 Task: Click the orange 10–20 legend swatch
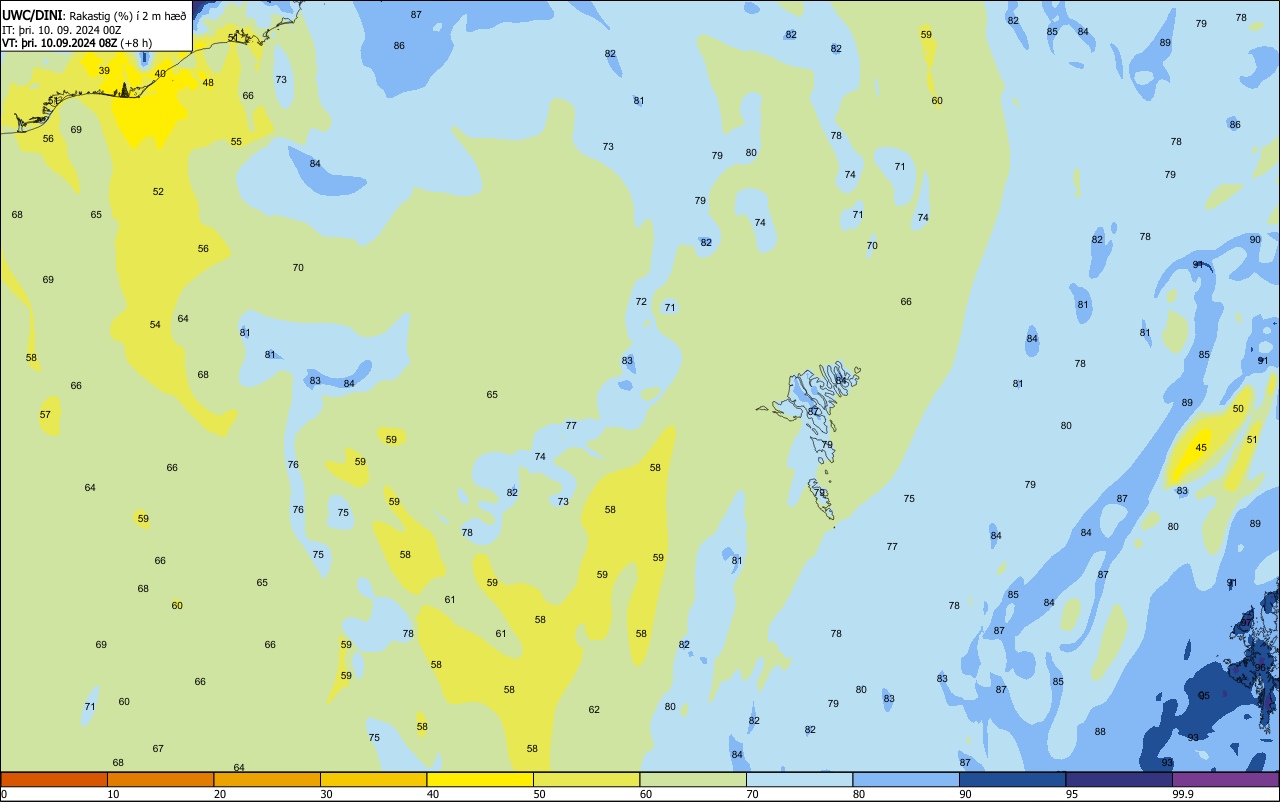pos(160,779)
